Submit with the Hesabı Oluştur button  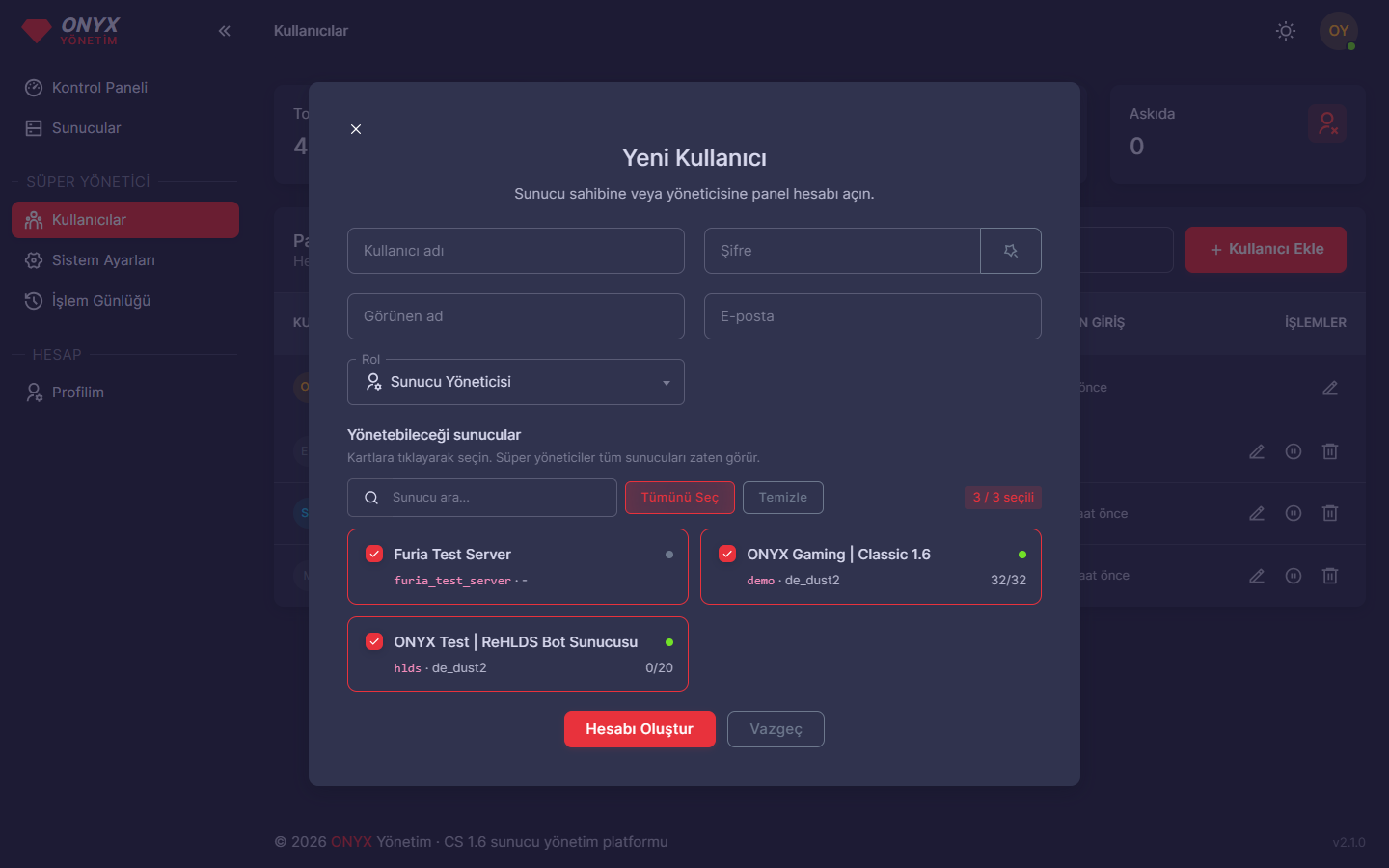[640, 729]
